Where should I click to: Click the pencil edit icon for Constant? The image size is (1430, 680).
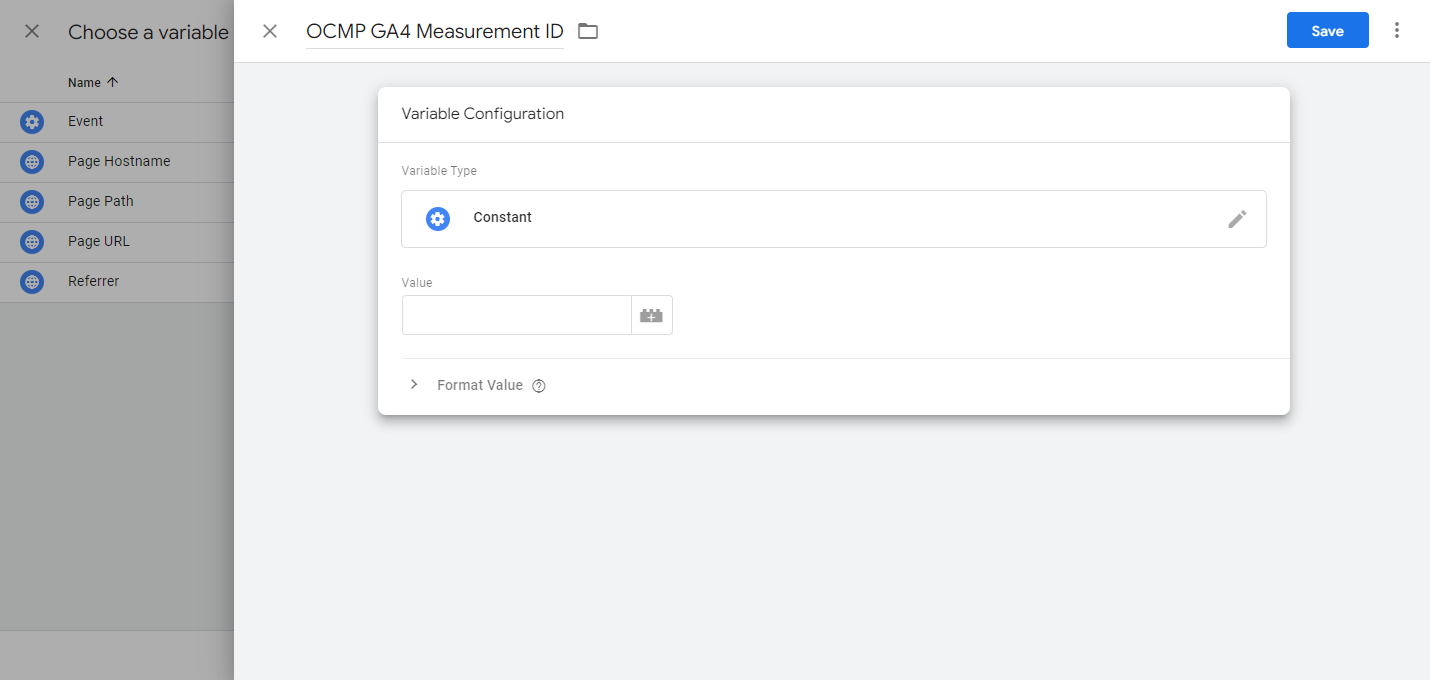(x=1237, y=219)
